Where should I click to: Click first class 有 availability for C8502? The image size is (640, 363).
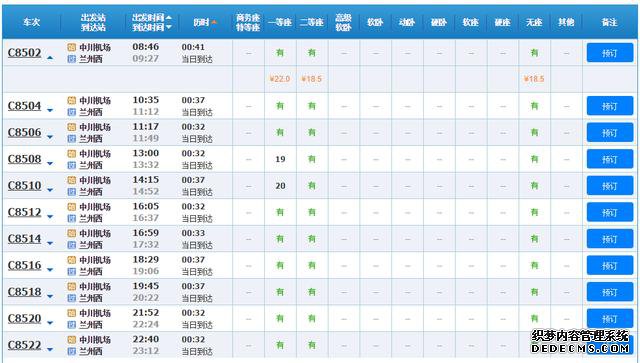[x=280, y=53]
